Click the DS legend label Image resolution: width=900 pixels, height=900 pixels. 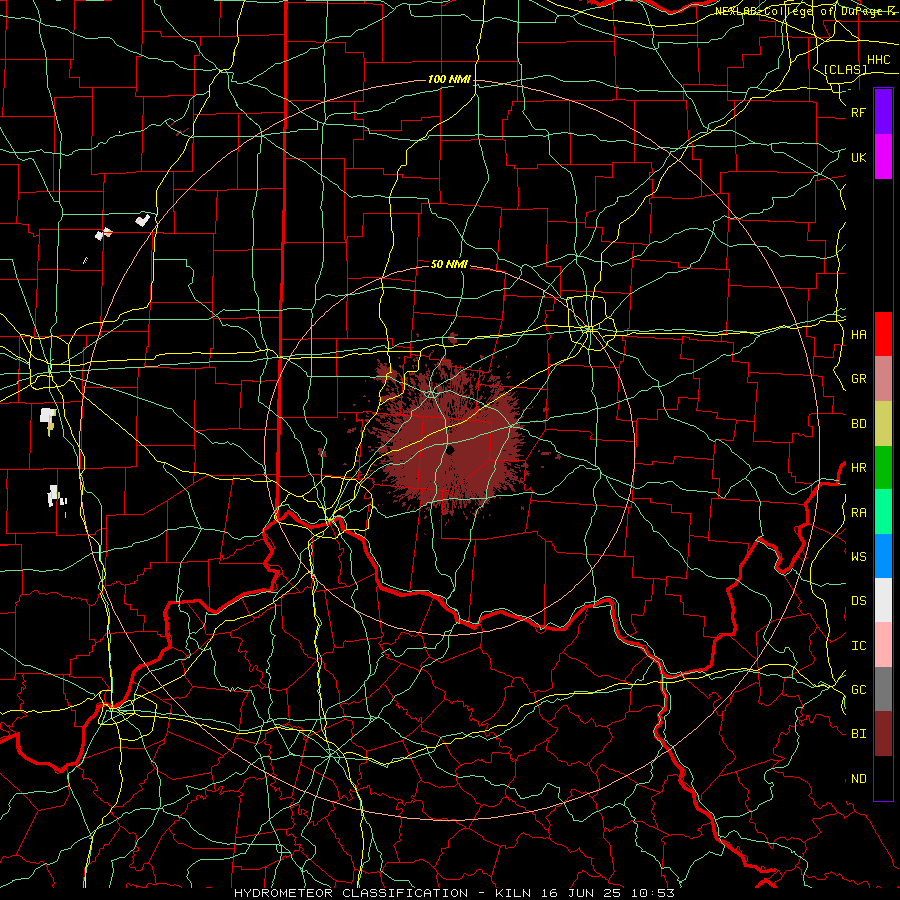click(858, 601)
